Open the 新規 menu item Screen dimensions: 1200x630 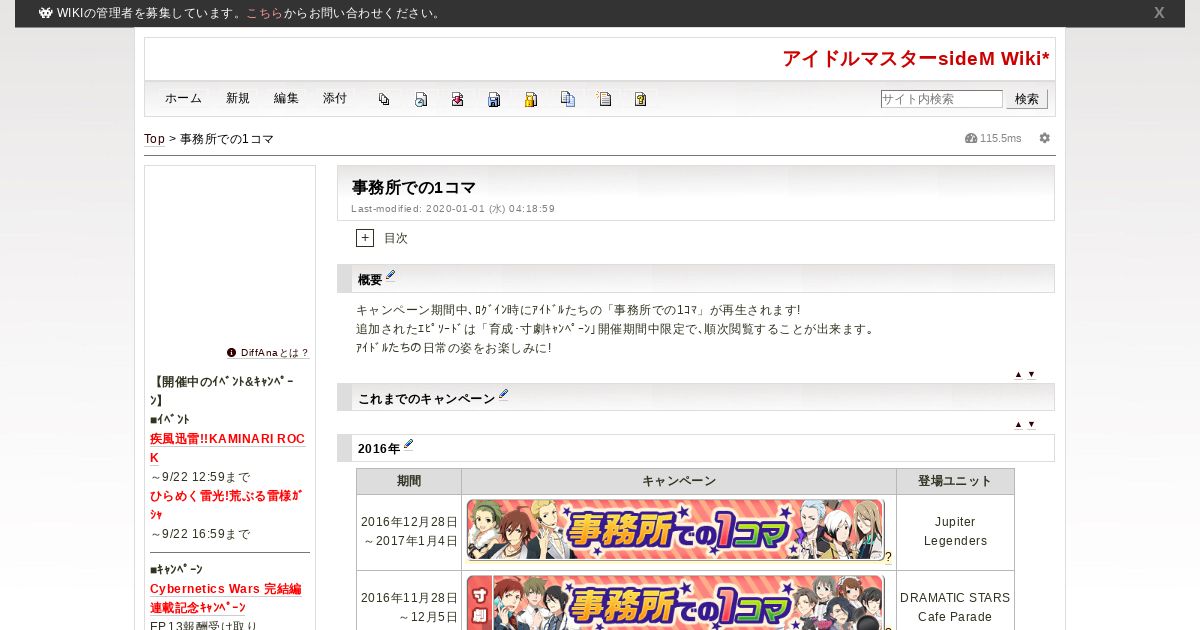click(x=238, y=99)
